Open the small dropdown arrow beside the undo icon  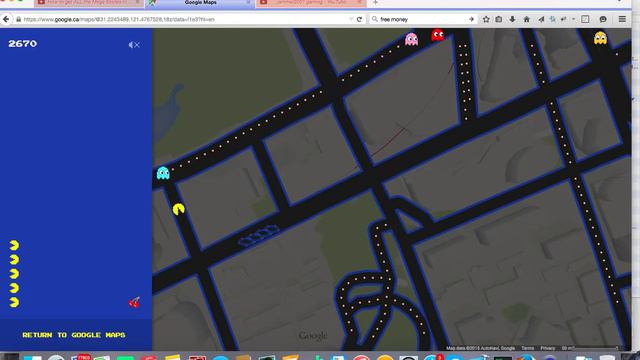tap(573, 19)
